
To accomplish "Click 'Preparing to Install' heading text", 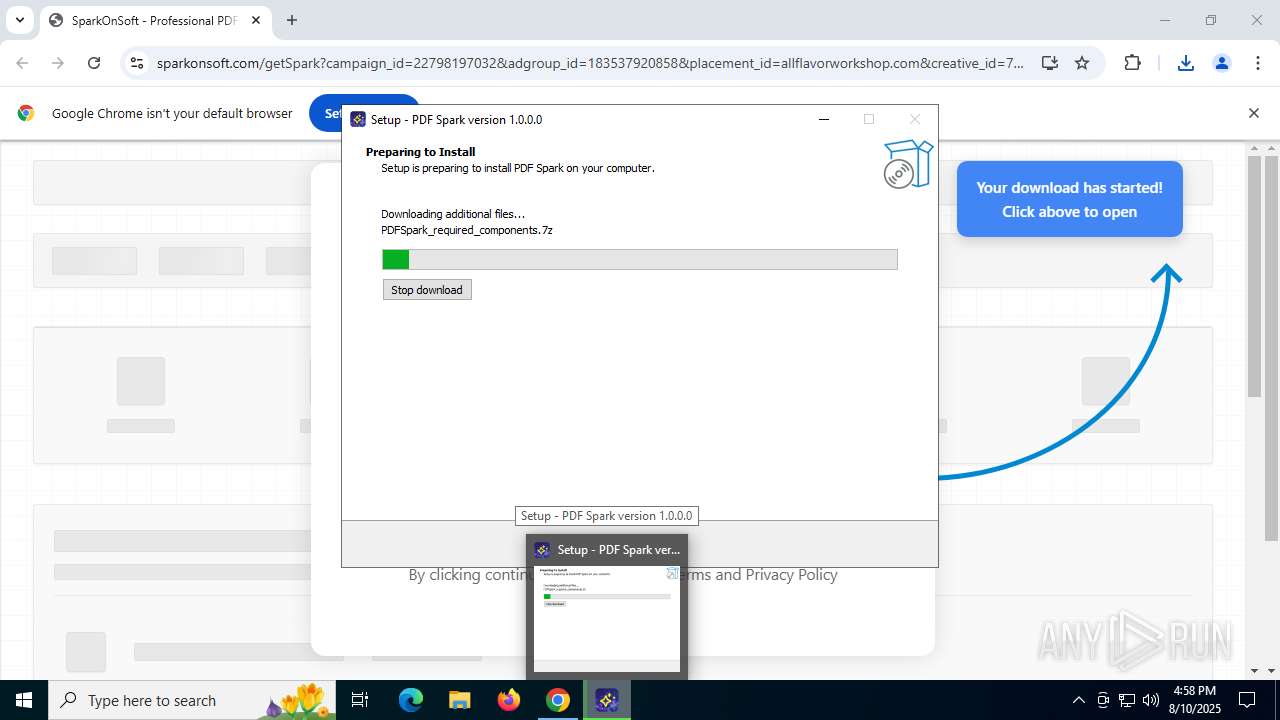I will click(420, 152).
